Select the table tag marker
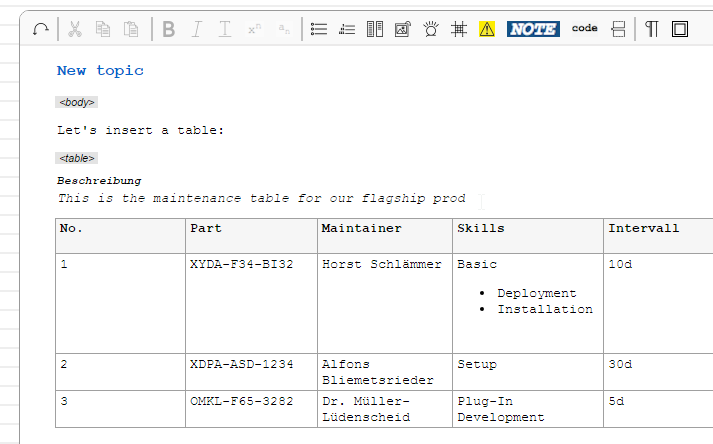 pos(77,158)
